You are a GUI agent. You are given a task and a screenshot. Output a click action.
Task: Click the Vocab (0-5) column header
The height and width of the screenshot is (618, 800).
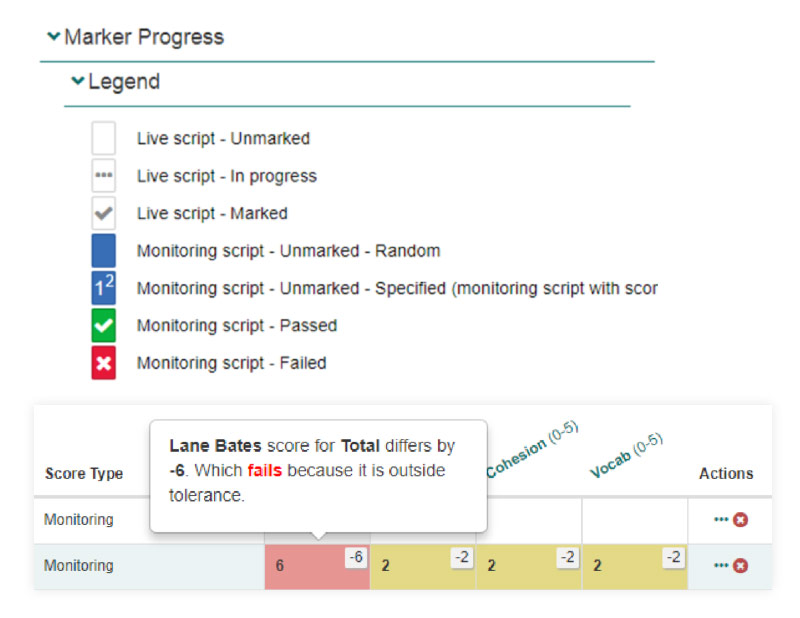627,456
